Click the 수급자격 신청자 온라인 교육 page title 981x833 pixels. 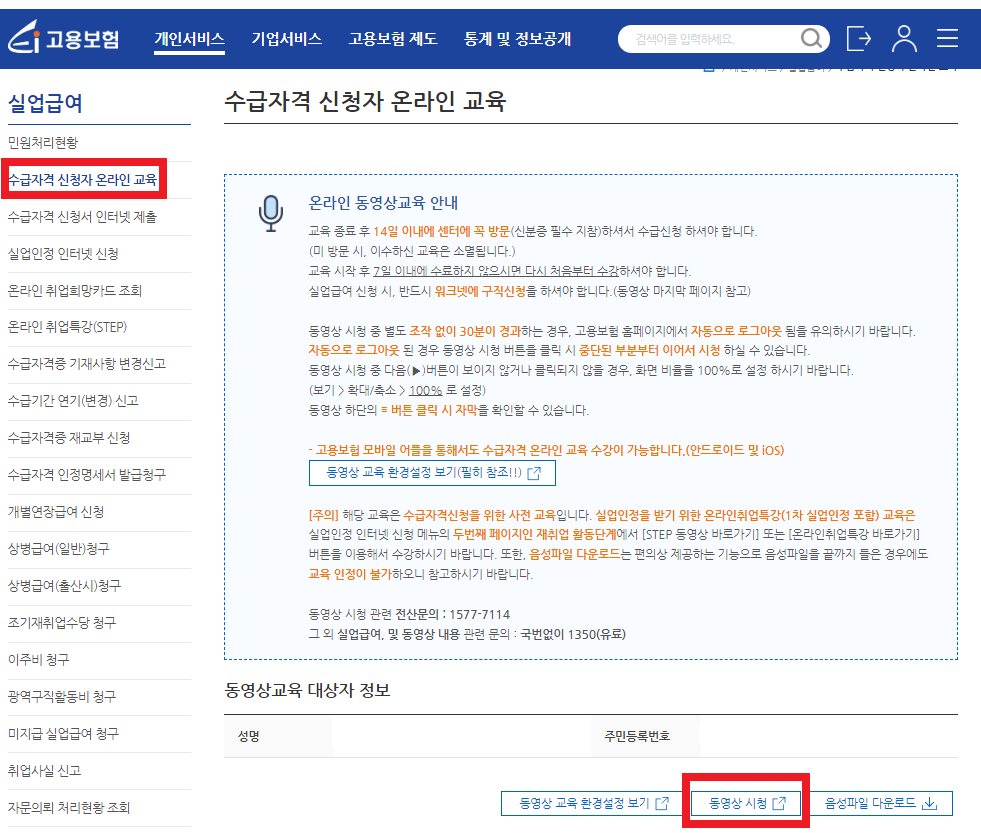[x=365, y=101]
